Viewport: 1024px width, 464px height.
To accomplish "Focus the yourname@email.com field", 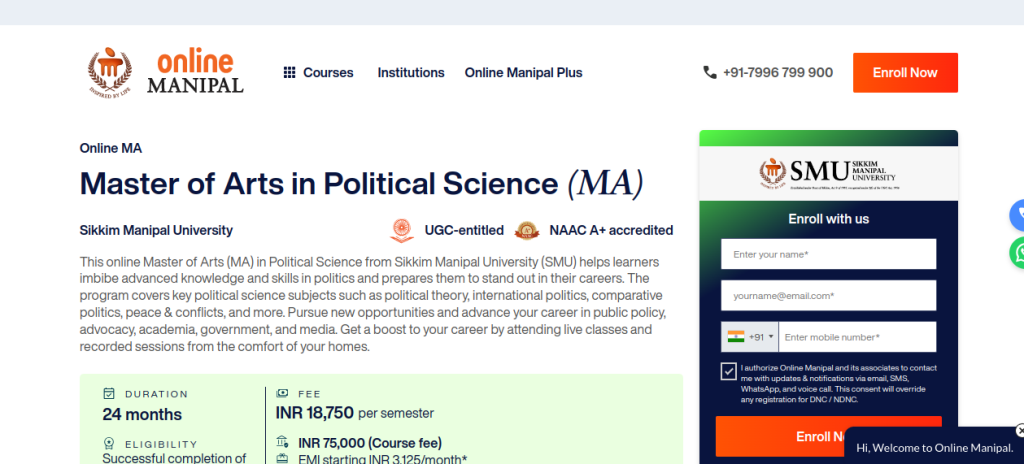I will [828, 295].
